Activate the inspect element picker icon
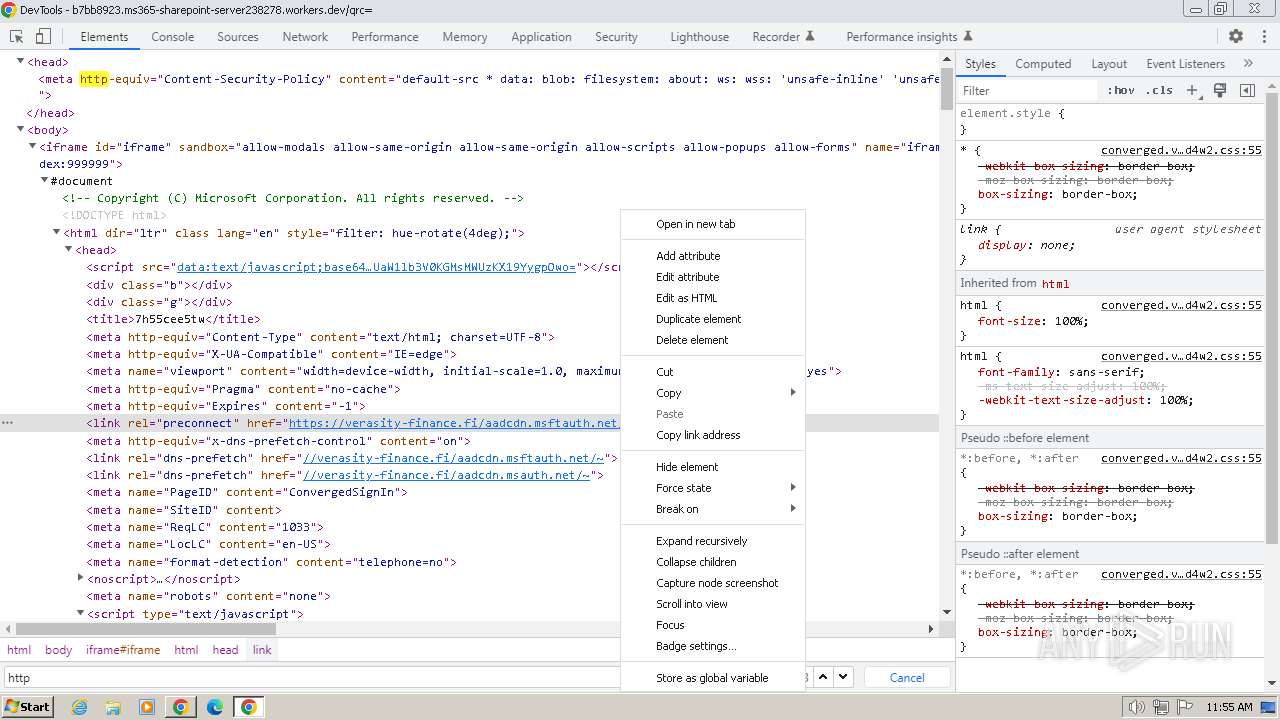1280x720 pixels. (16, 36)
